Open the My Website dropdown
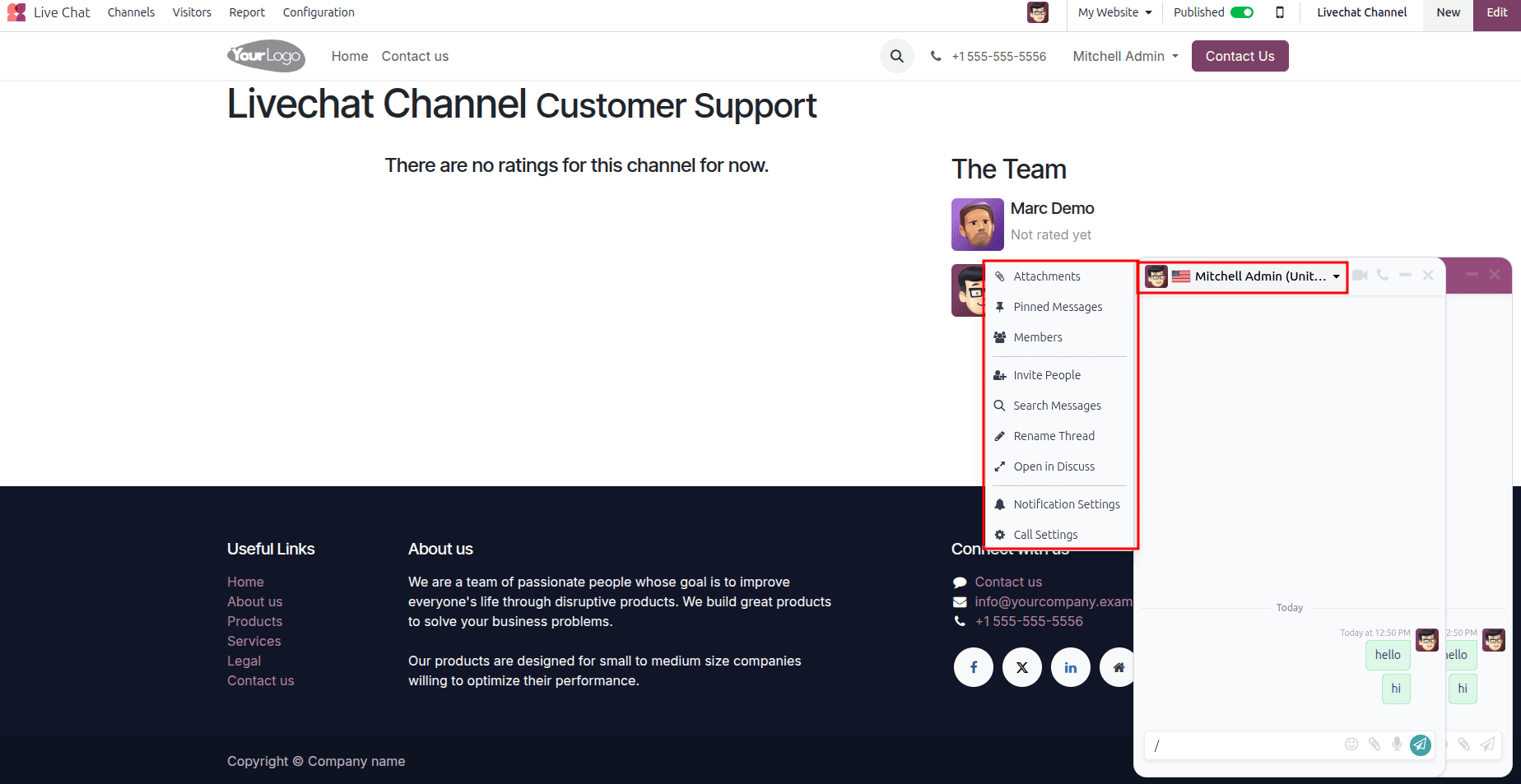 (1114, 12)
